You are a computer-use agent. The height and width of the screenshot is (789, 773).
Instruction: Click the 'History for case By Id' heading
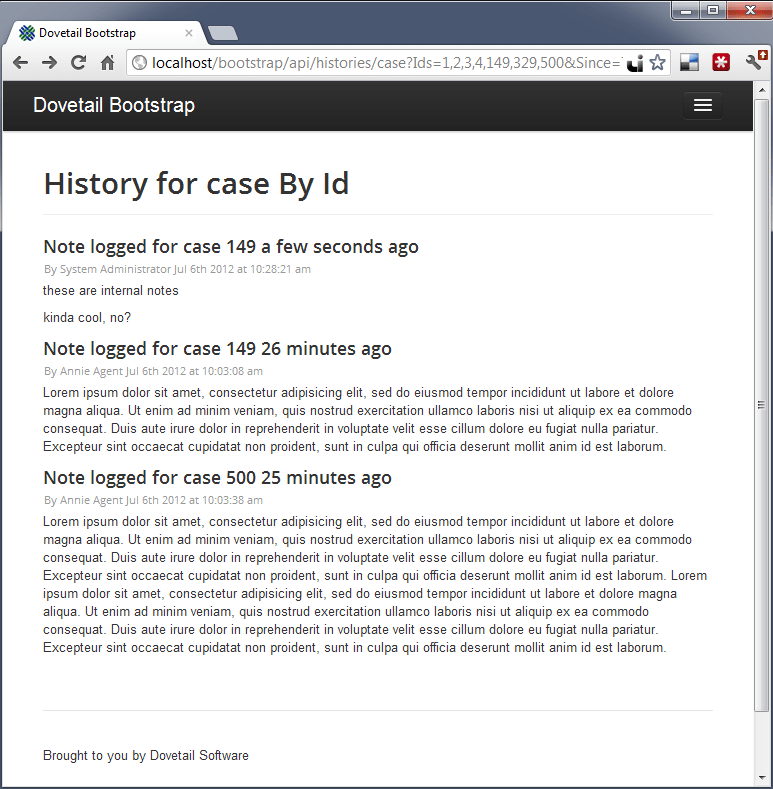coord(196,184)
